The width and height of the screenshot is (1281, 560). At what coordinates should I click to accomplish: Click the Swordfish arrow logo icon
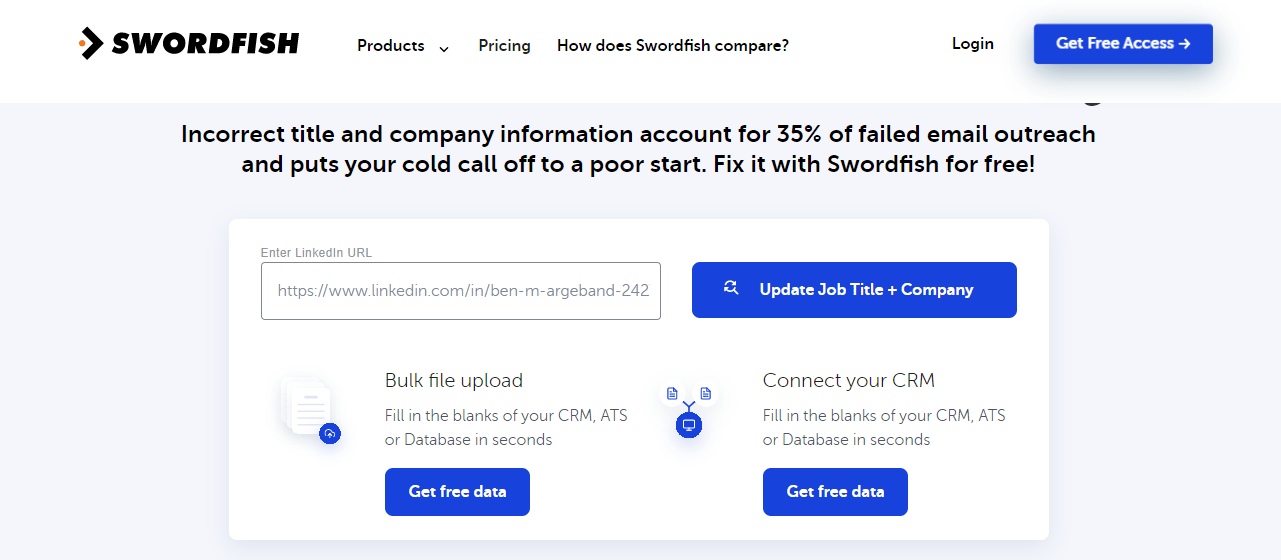(x=91, y=43)
